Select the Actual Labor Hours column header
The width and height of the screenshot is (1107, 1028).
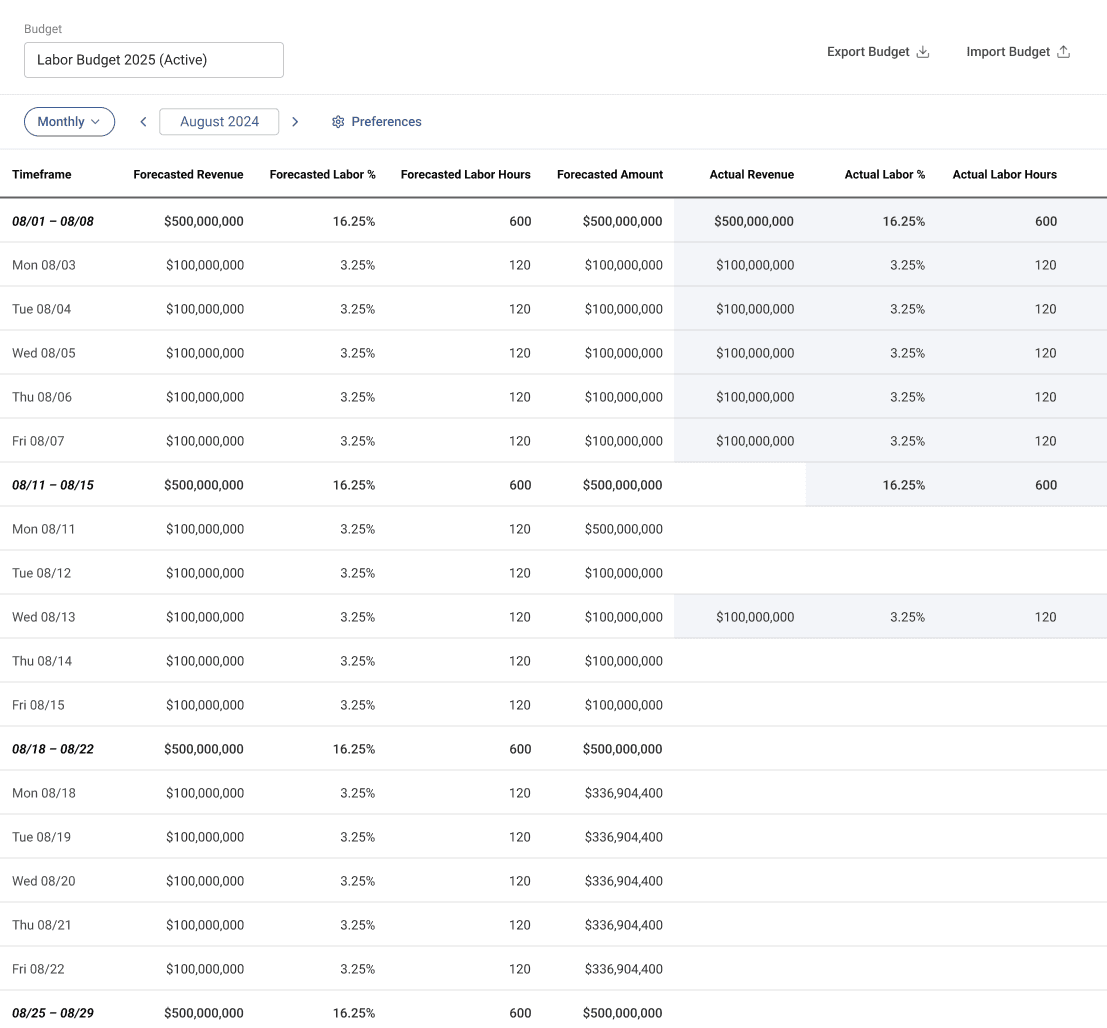pos(1004,174)
